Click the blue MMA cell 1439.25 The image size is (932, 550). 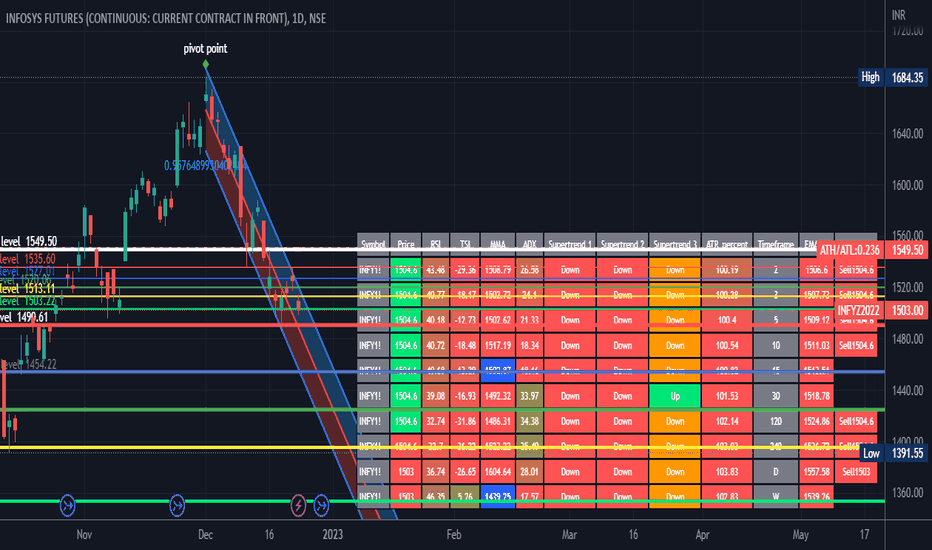(498, 496)
